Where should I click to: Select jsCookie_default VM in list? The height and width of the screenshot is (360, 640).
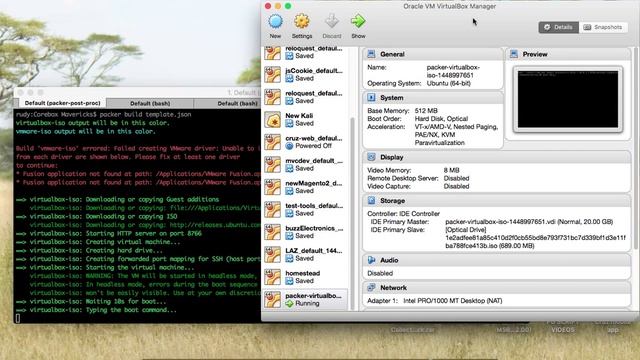point(305,74)
